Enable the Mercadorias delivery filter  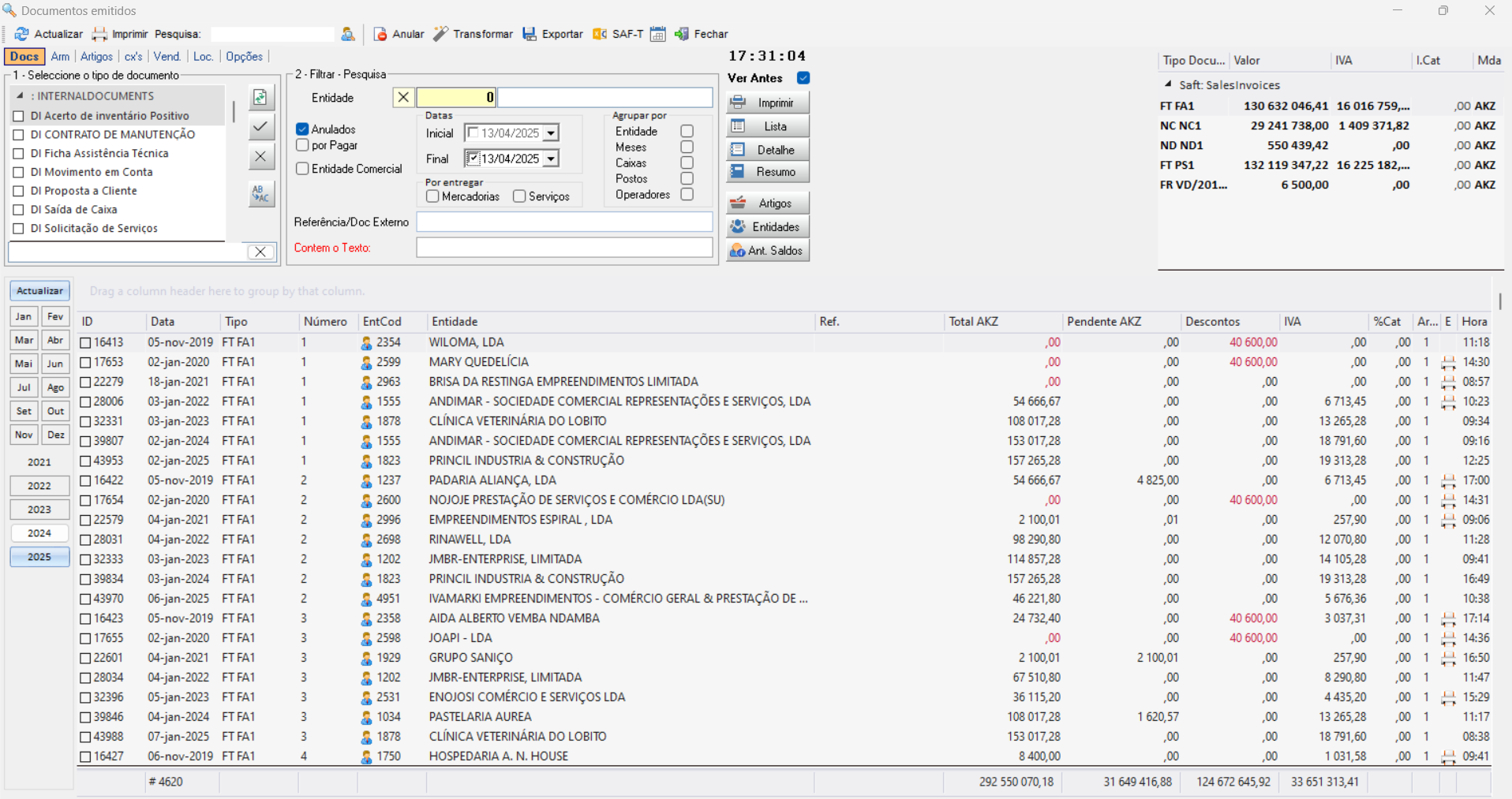[432, 196]
